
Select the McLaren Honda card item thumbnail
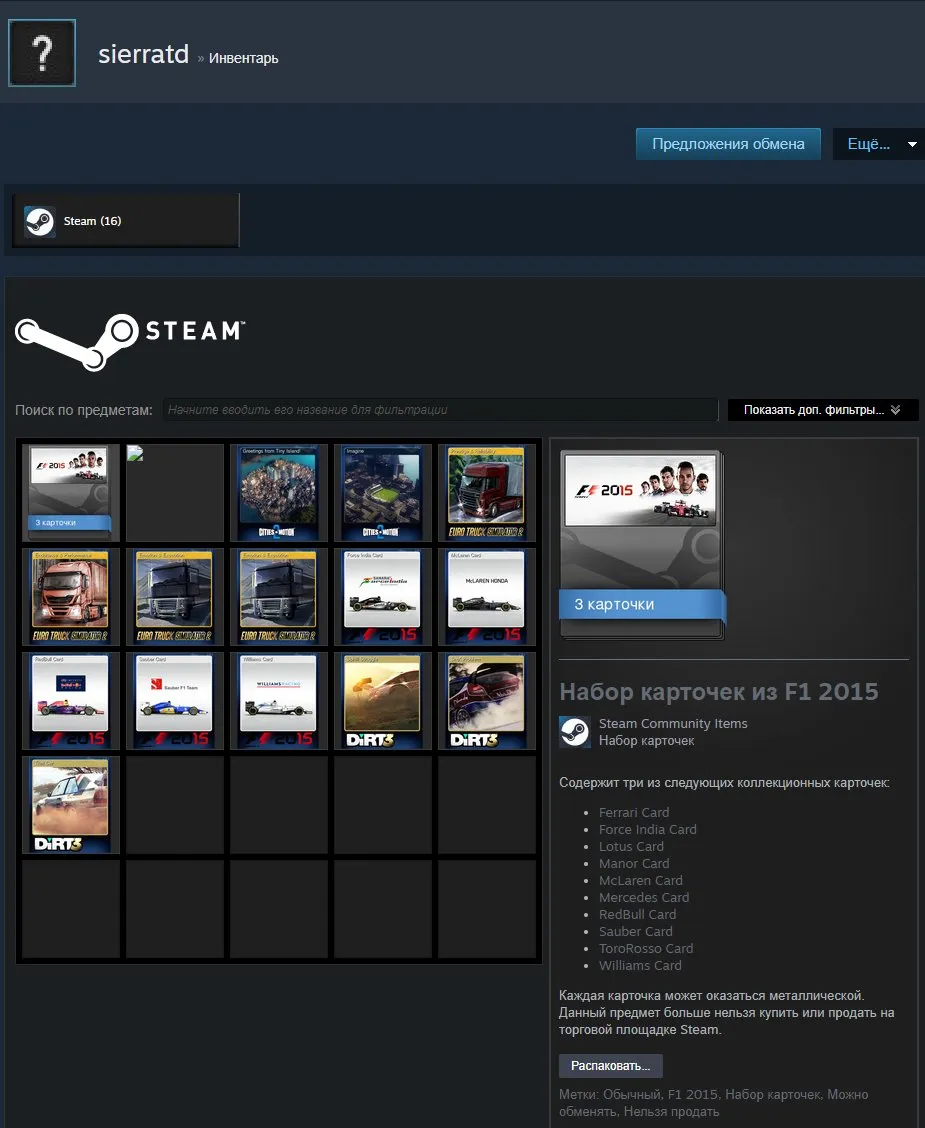(487, 597)
